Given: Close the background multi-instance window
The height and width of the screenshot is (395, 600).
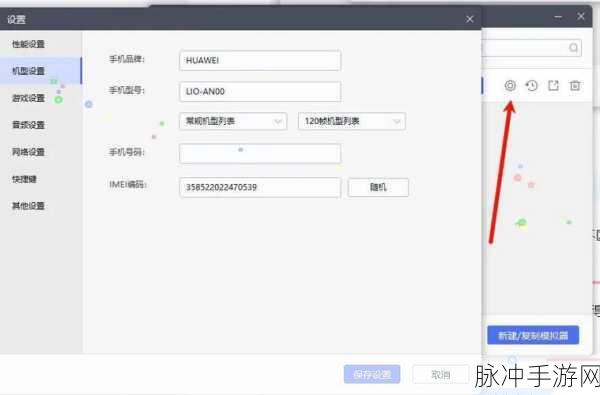Looking at the screenshot, I should click(x=581, y=16).
